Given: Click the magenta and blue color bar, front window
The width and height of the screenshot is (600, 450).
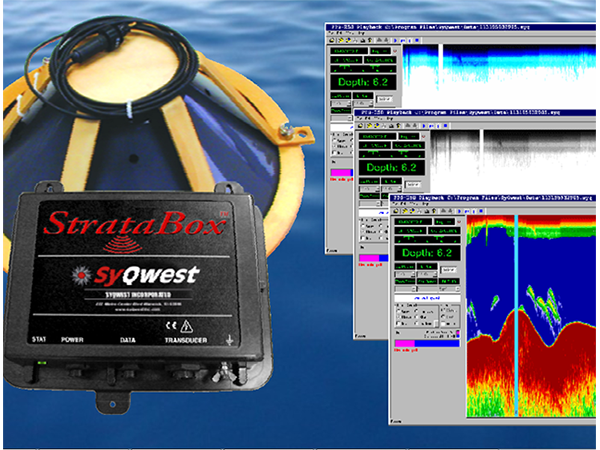Looking at the screenshot, I should coord(427,344).
